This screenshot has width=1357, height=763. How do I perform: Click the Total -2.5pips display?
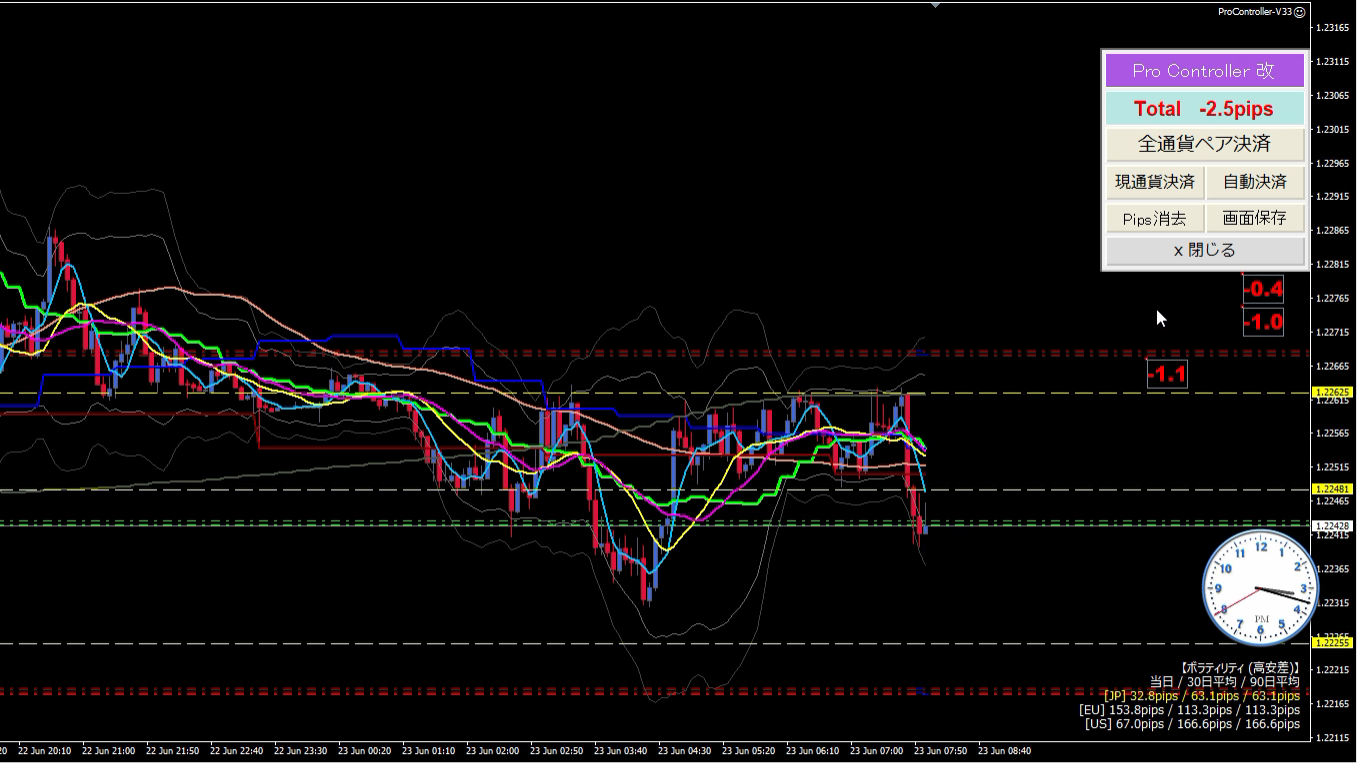click(x=1204, y=108)
